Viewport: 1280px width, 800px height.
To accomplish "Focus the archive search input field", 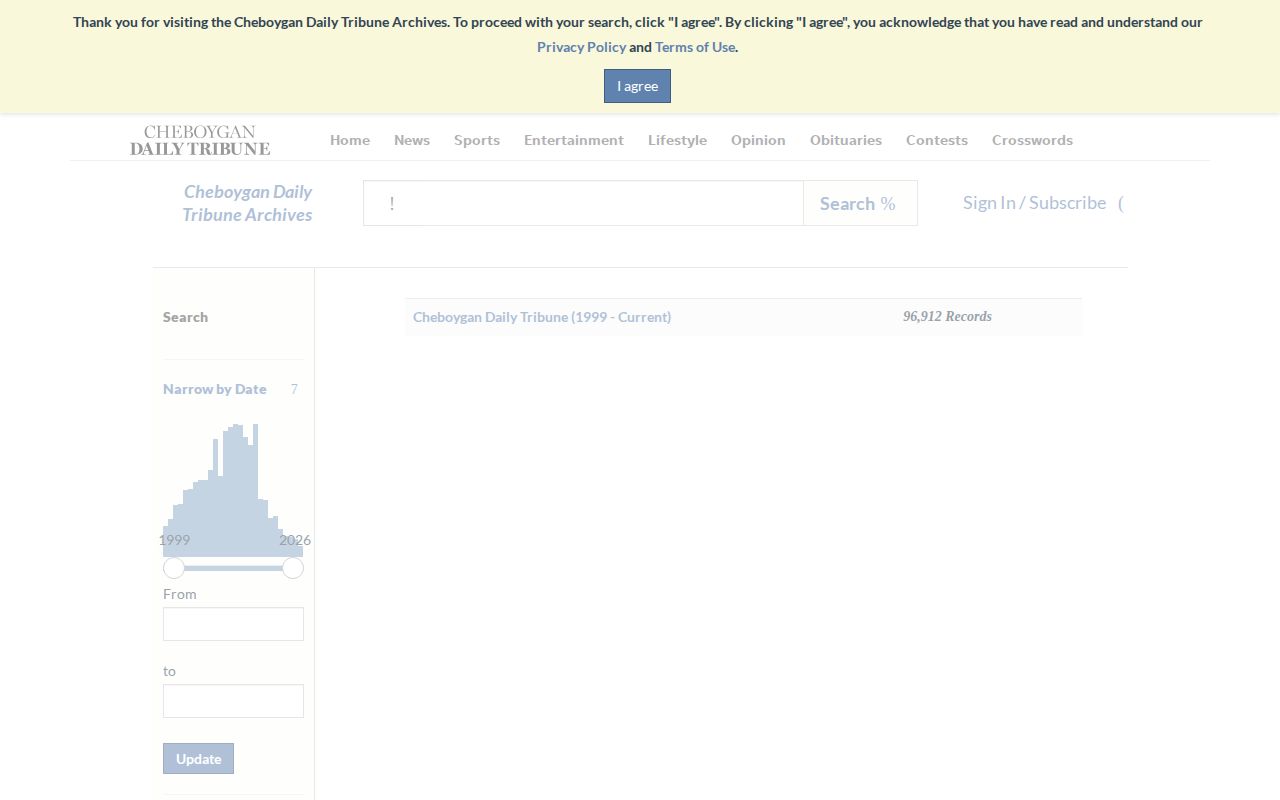I will click(x=583, y=203).
